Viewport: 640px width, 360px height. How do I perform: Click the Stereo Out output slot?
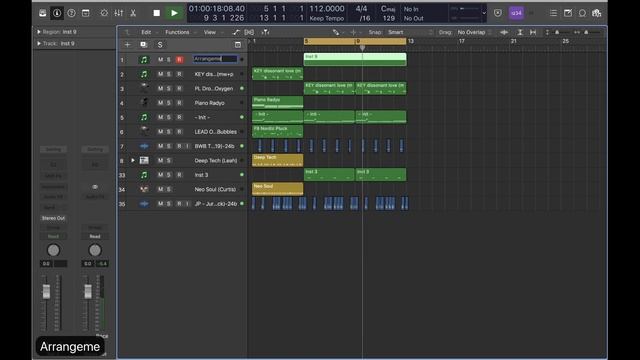click(x=53, y=218)
